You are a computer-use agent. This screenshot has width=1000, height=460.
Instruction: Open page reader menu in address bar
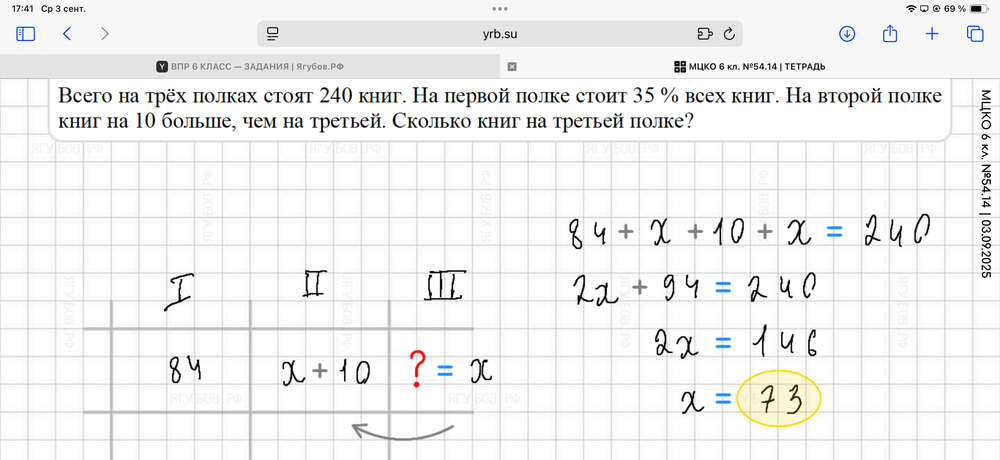point(272,33)
